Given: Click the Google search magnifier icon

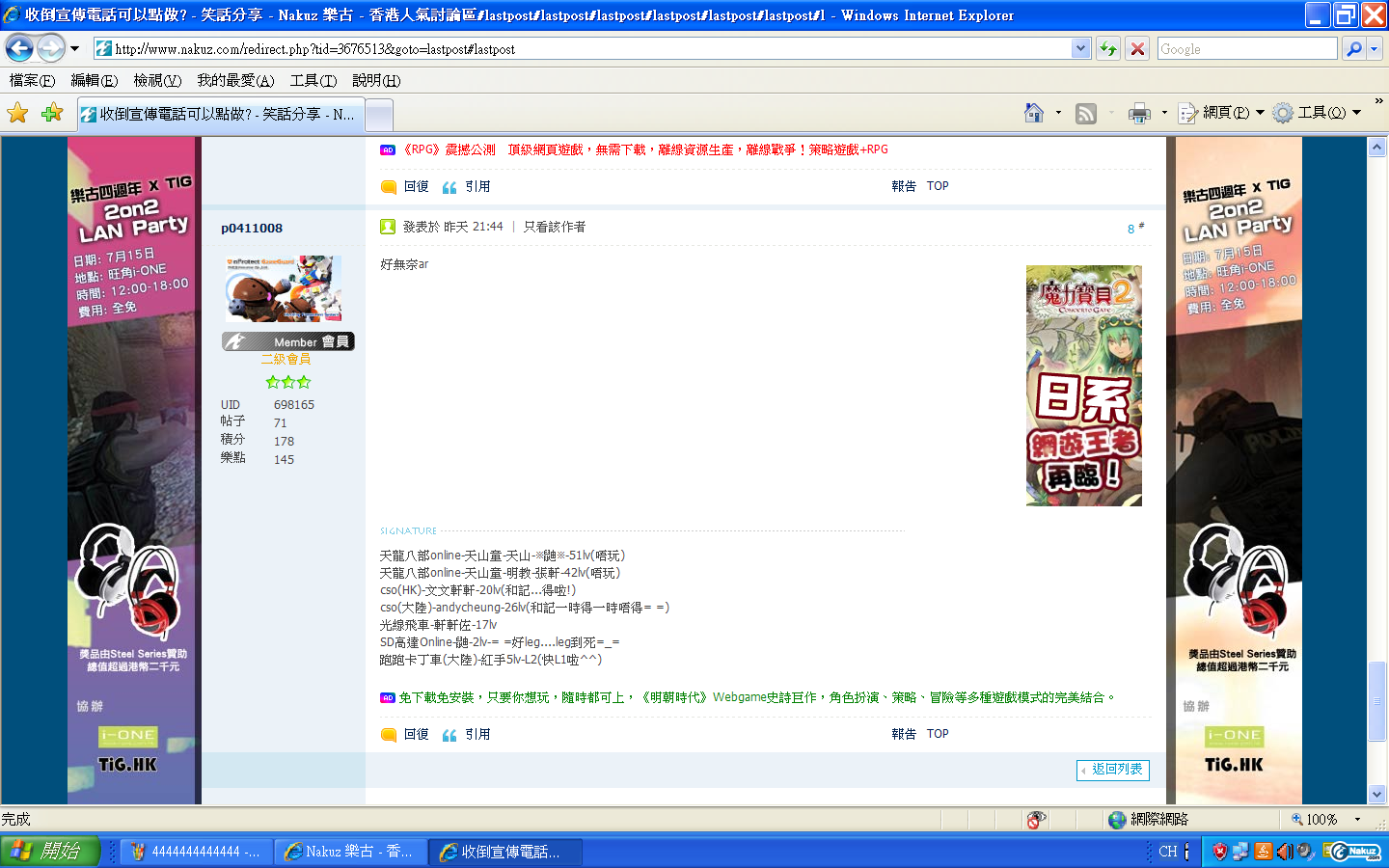Looking at the screenshot, I should (x=1354, y=48).
